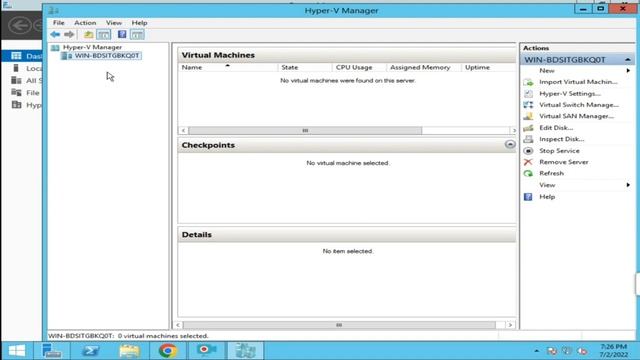
Task: Open the Help menu
Action: (139, 23)
